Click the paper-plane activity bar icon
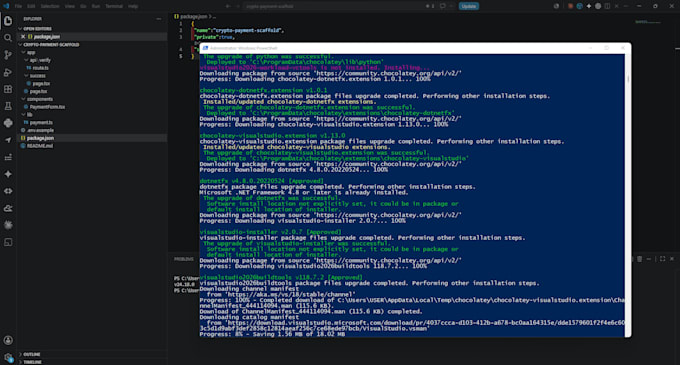The height and width of the screenshot is (365, 680). pos(8,140)
